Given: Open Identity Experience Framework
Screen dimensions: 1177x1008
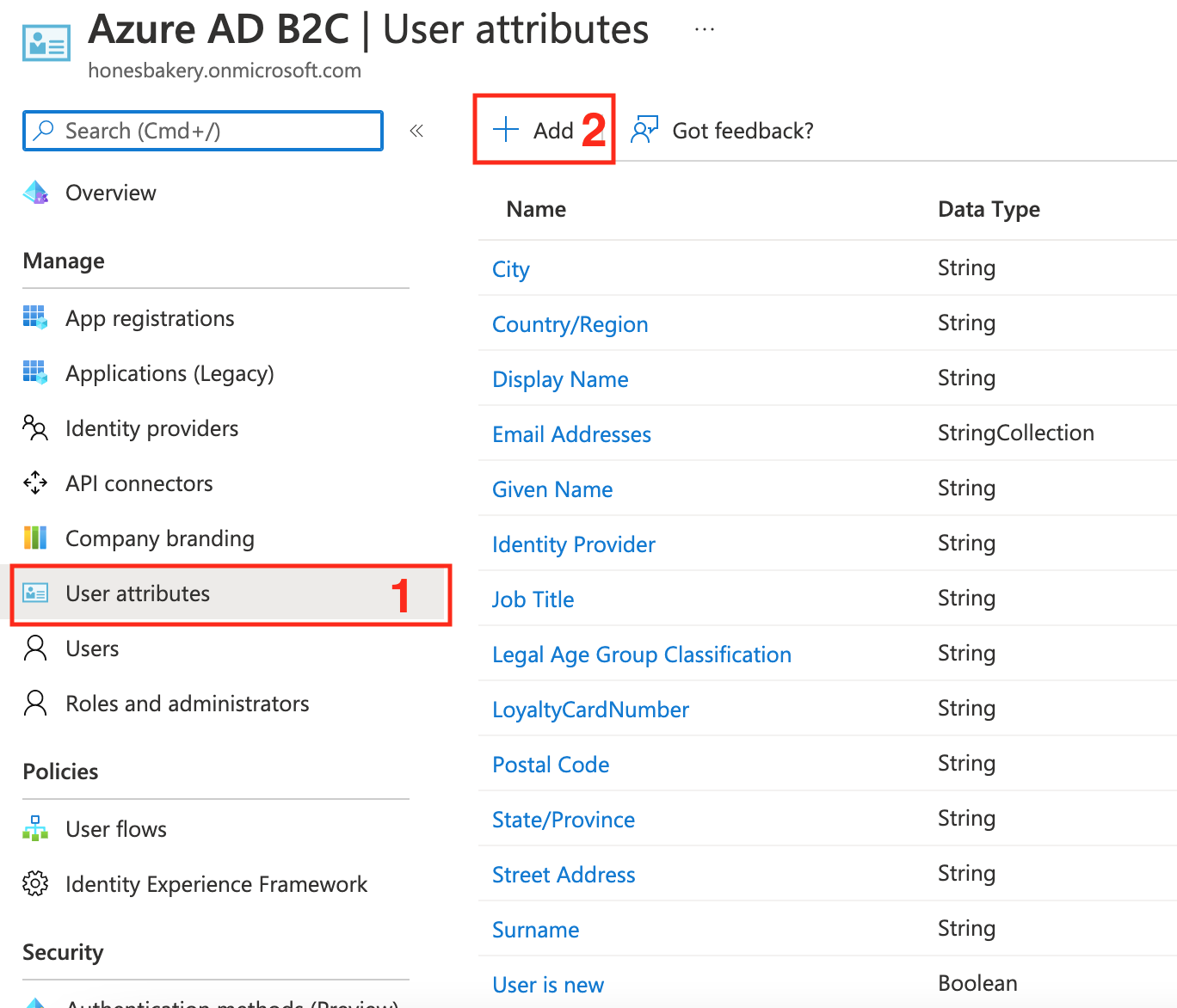Looking at the screenshot, I should tap(217, 884).
